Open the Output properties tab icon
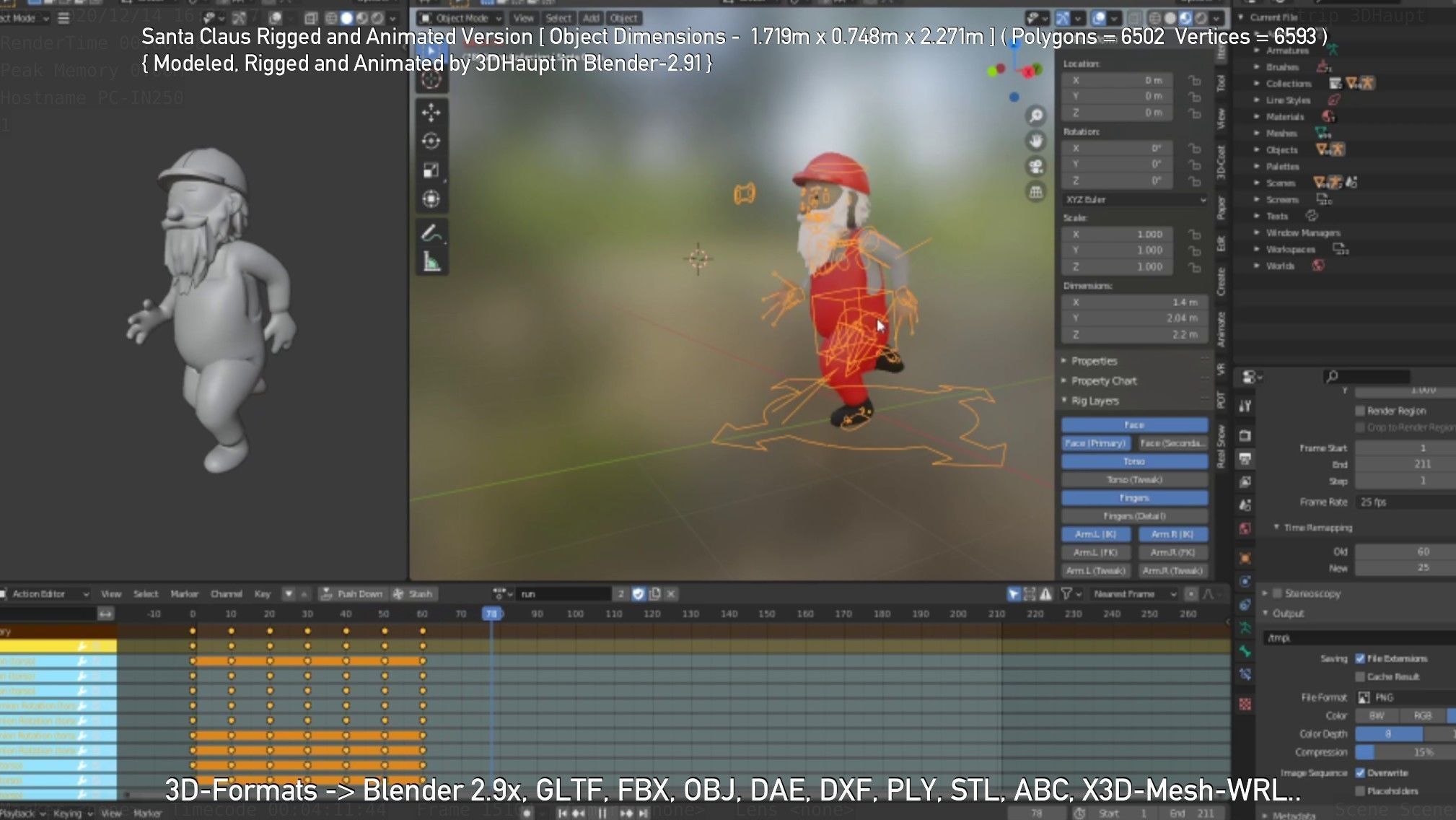The height and width of the screenshot is (820, 1456). 1245,458
